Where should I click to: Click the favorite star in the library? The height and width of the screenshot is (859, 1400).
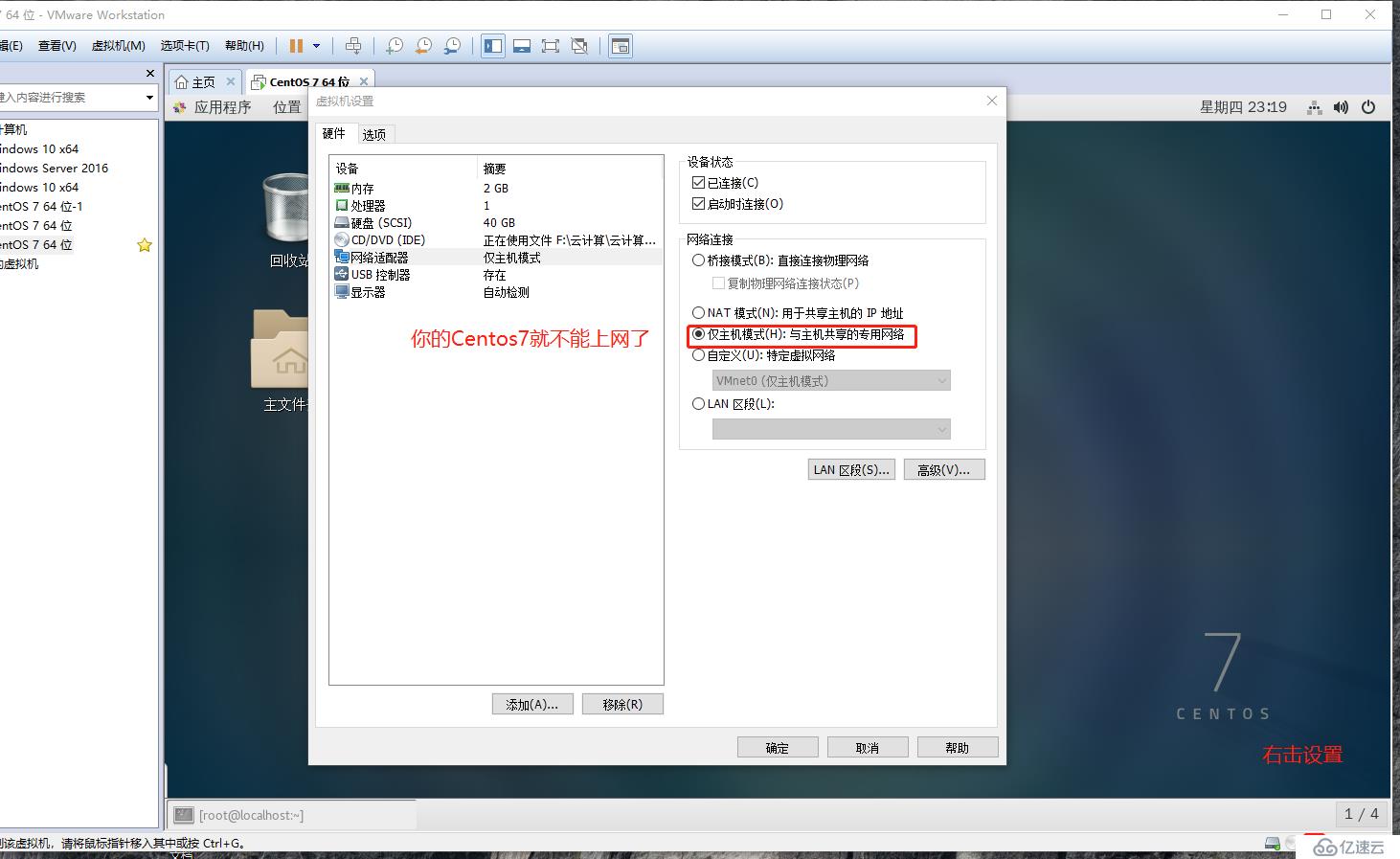tap(145, 245)
